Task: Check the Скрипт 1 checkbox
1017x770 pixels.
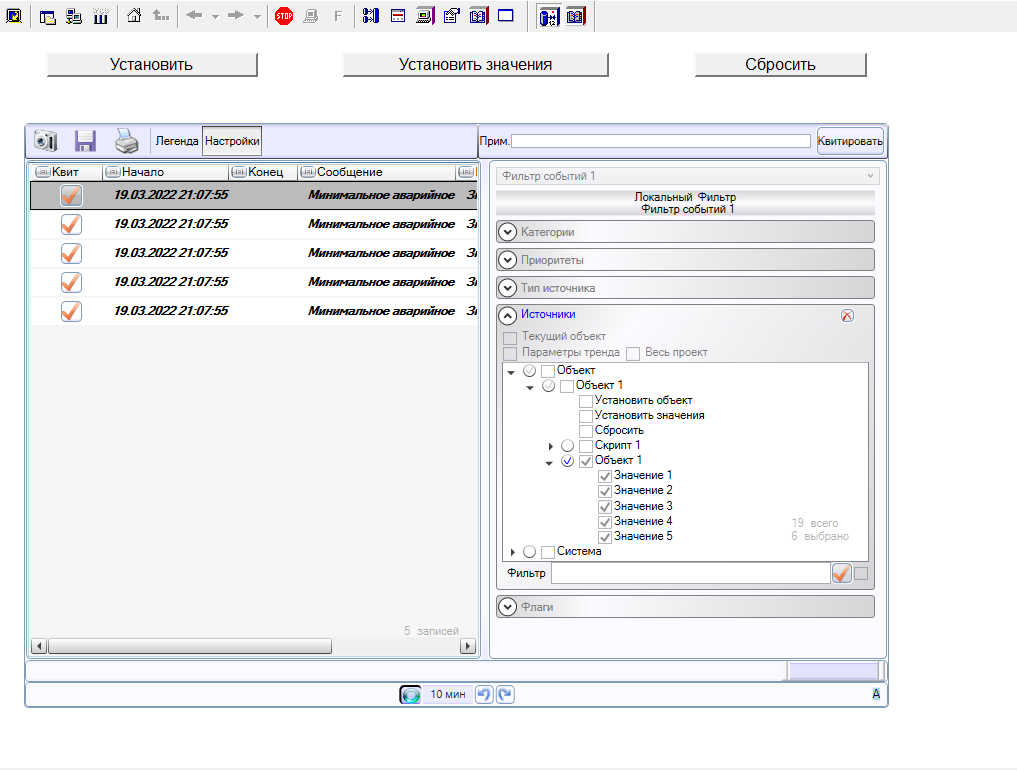Action: [586, 446]
